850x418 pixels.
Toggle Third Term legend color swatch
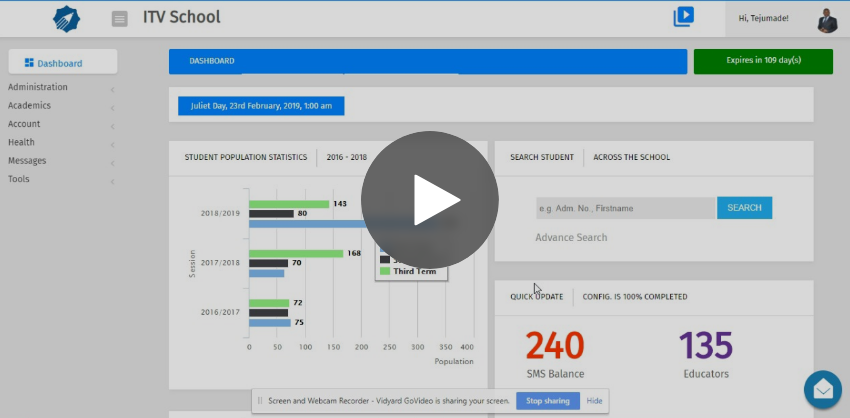pyautogui.click(x=384, y=271)
